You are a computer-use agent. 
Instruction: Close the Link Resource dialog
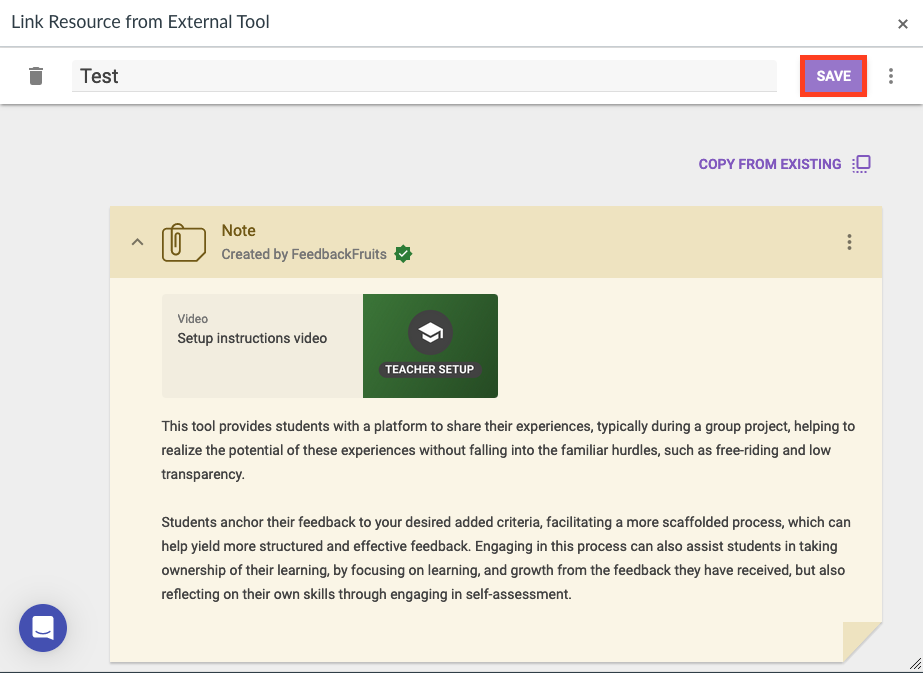(x=902, y=24)
